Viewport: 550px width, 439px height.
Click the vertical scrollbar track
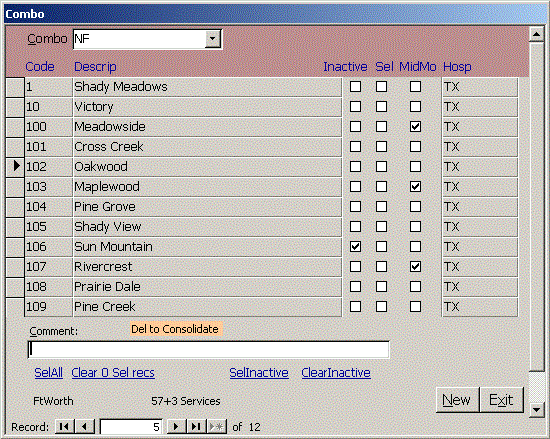pyautogui.click(x=536, y=207)
